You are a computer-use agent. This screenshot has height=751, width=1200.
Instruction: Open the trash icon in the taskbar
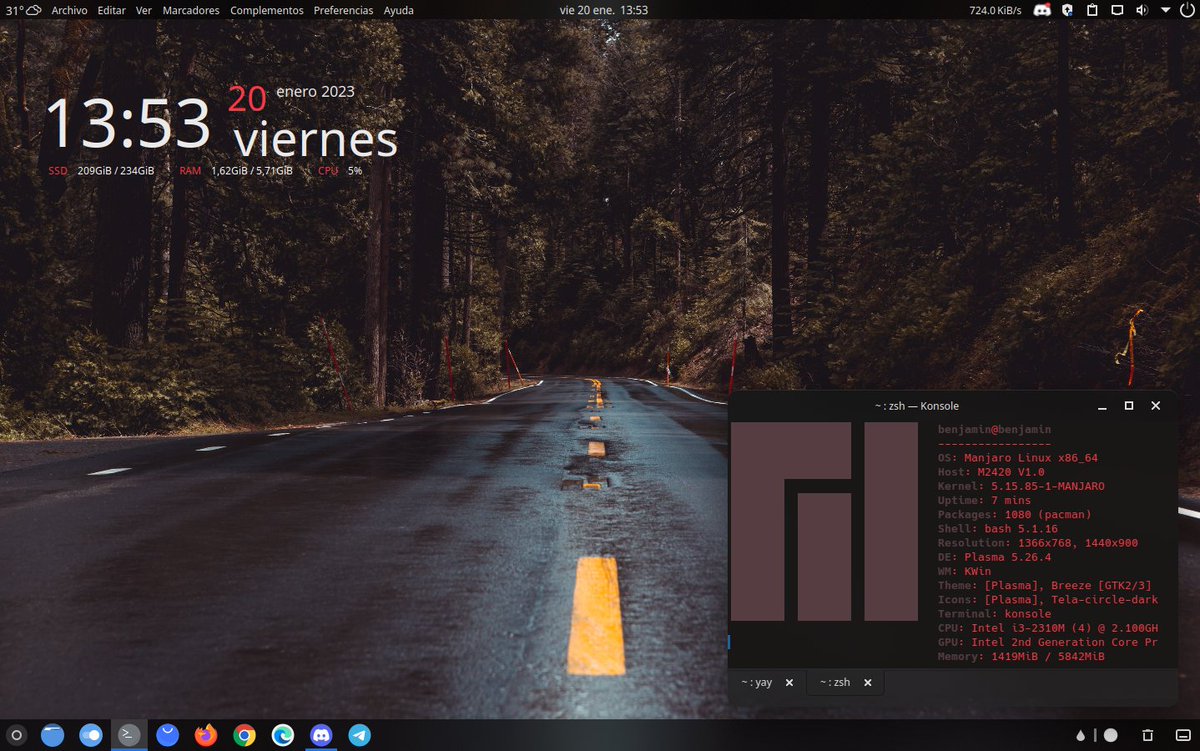[x=1147, y=735]
